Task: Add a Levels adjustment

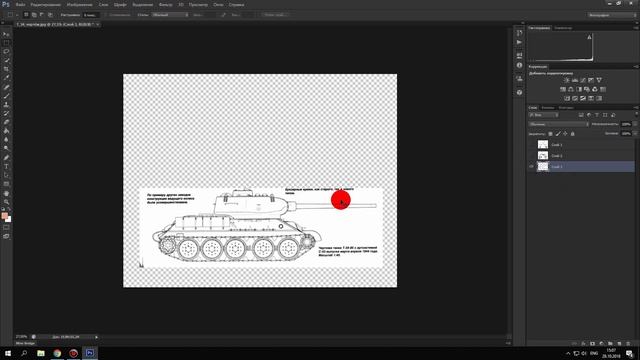Action: (575, 80)
